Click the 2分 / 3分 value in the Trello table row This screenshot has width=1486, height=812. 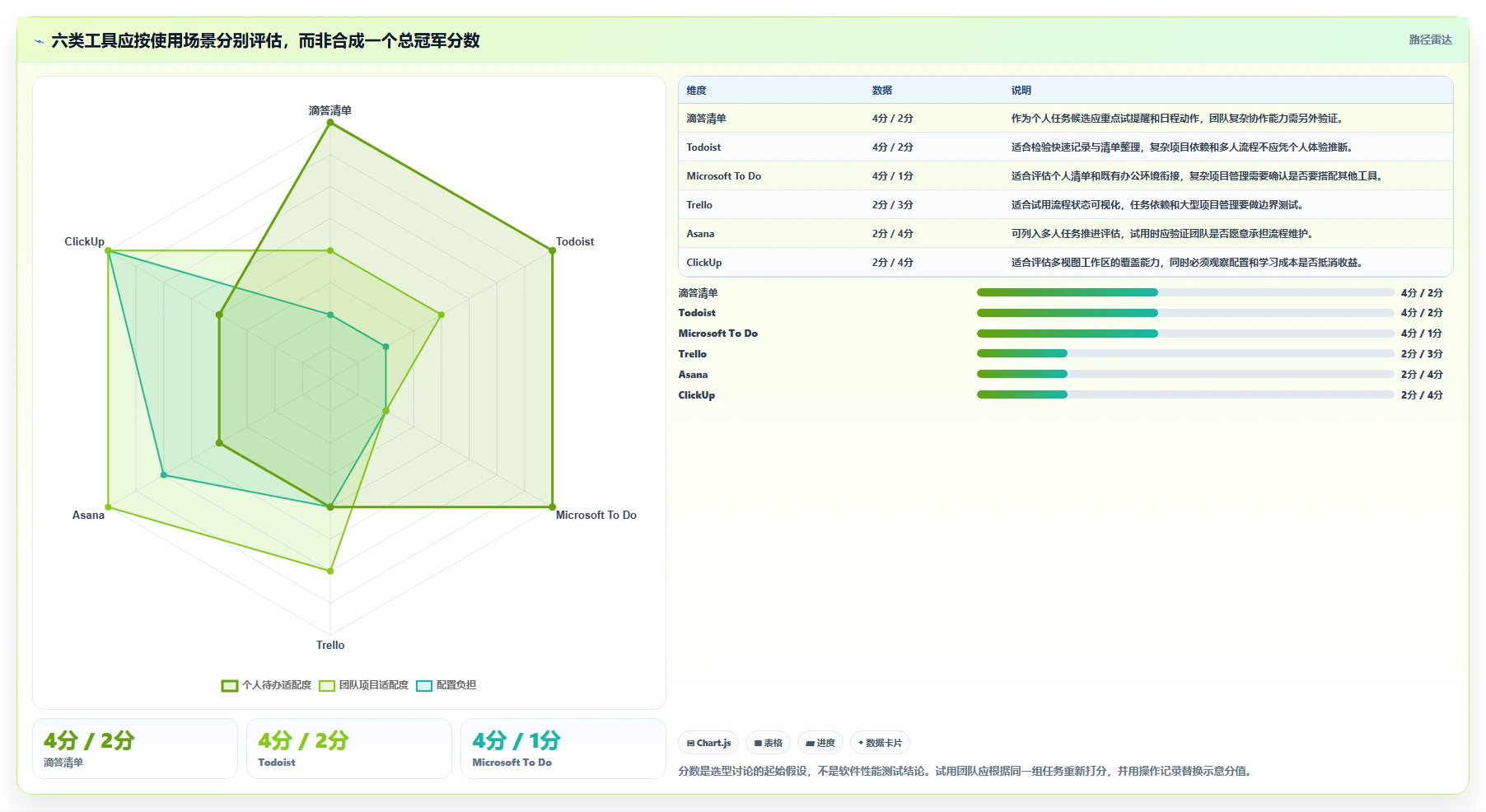point(892,205)
